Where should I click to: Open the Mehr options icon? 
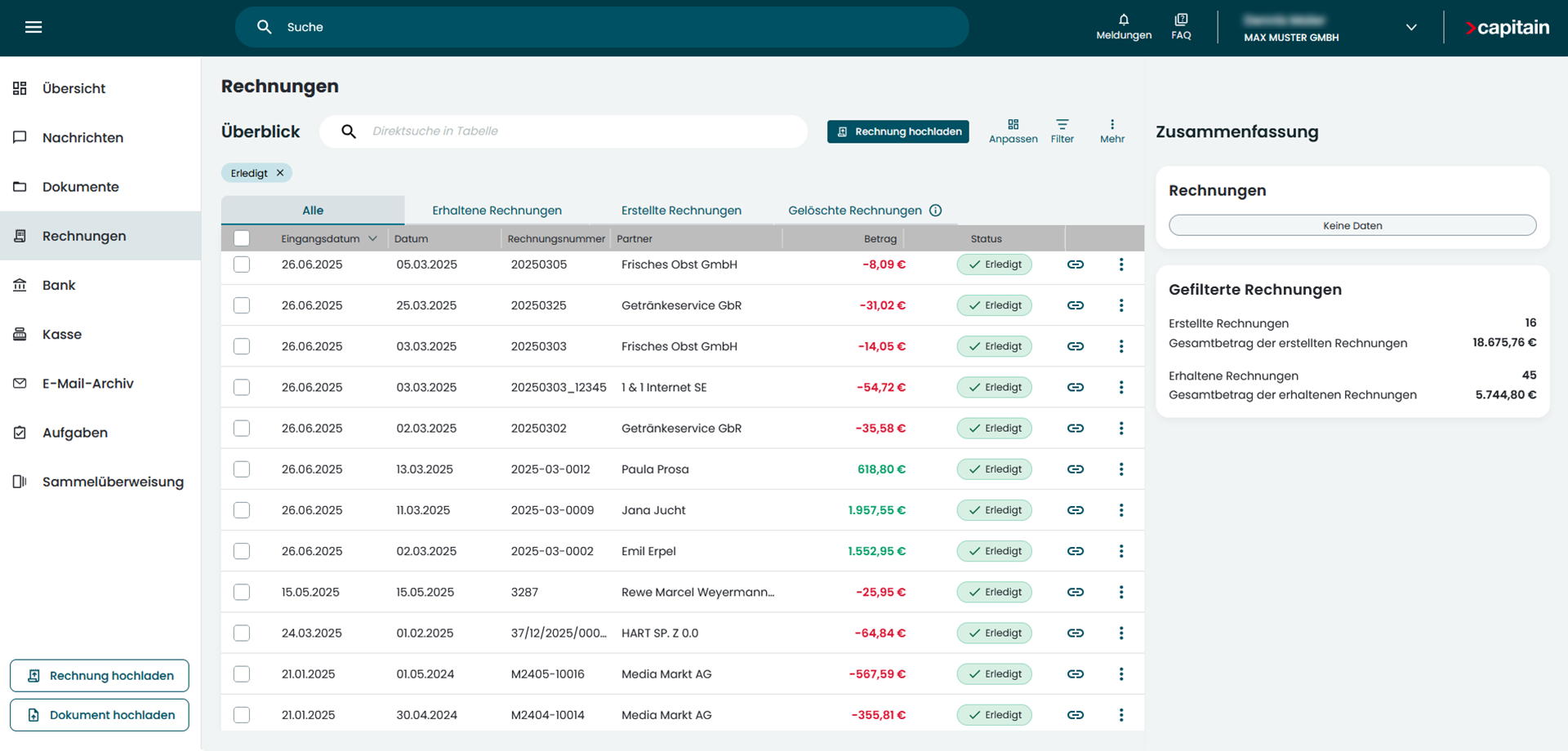[1111, 125]
